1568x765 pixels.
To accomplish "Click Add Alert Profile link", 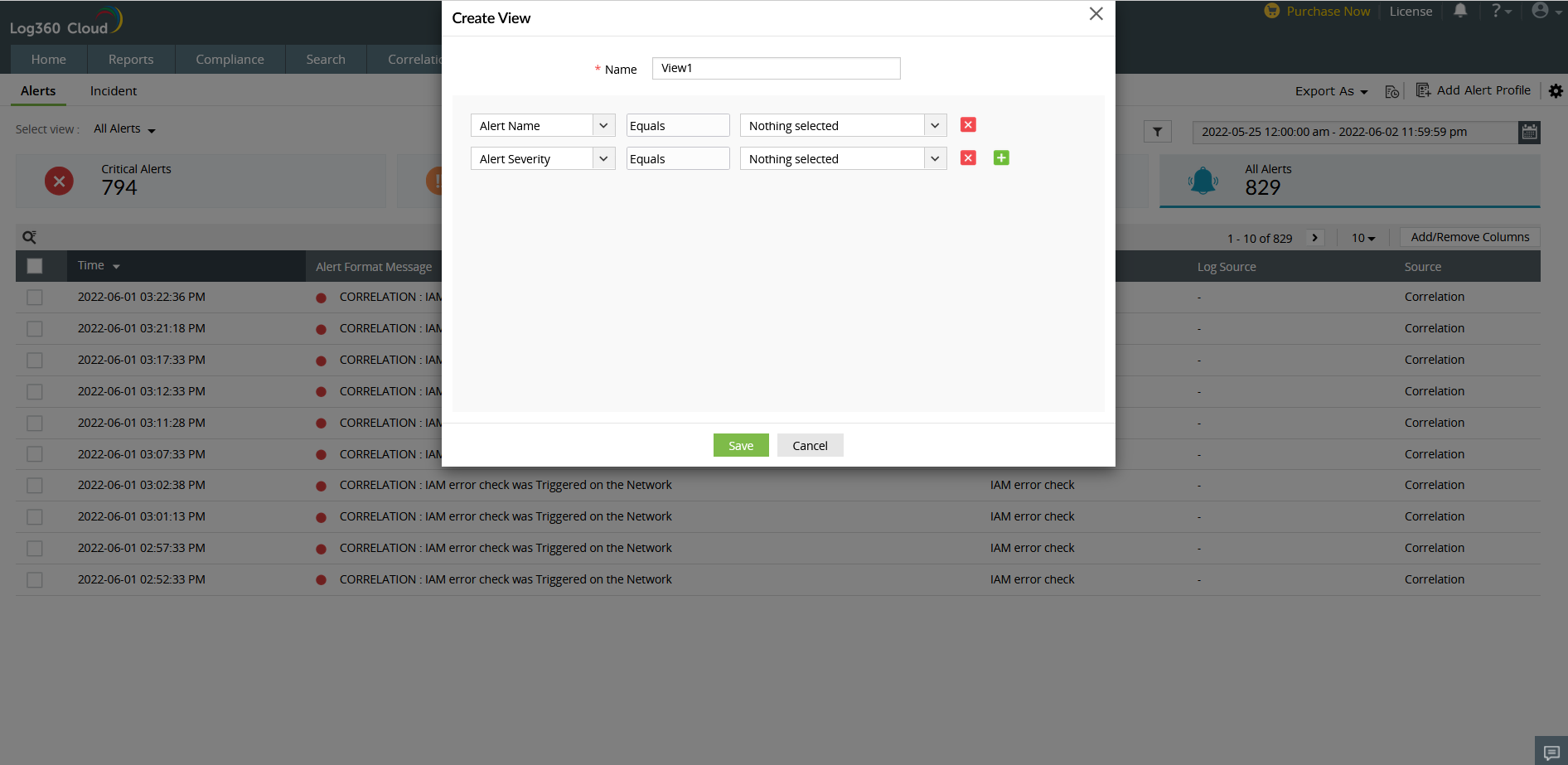I will 1483,90.
